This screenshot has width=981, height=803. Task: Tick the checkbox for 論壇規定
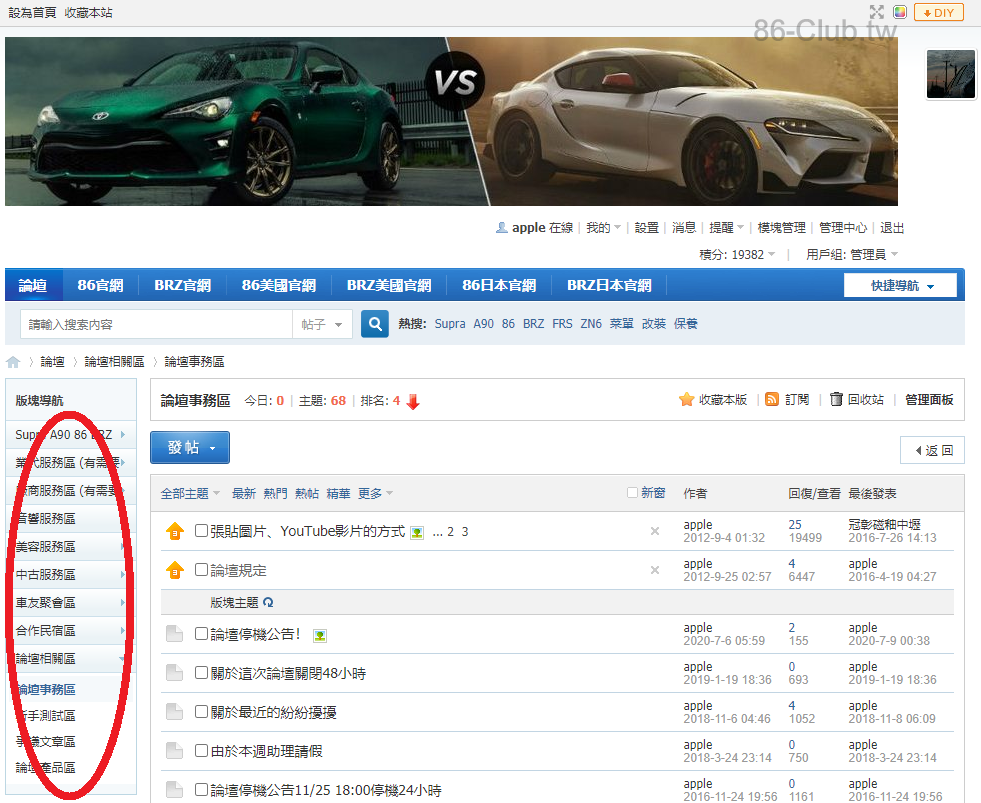(201, 570)
